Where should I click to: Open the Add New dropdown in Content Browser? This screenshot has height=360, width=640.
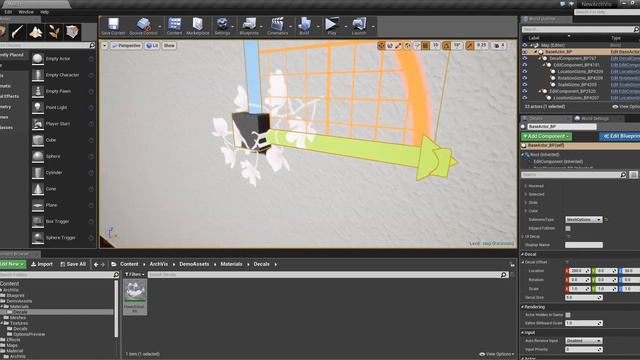point(12,264)
